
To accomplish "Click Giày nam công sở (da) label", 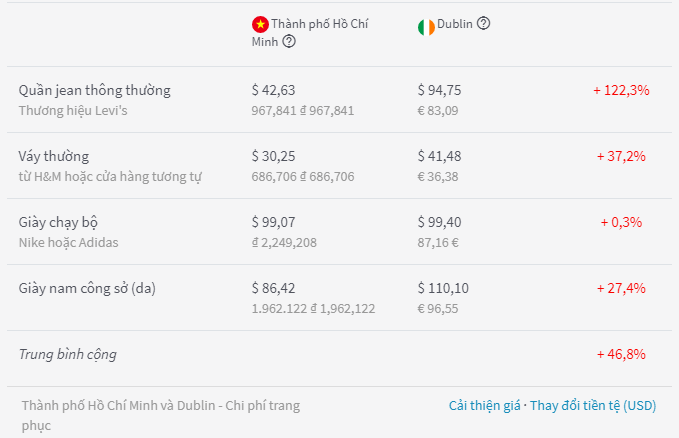I will (x=87, y=288).
